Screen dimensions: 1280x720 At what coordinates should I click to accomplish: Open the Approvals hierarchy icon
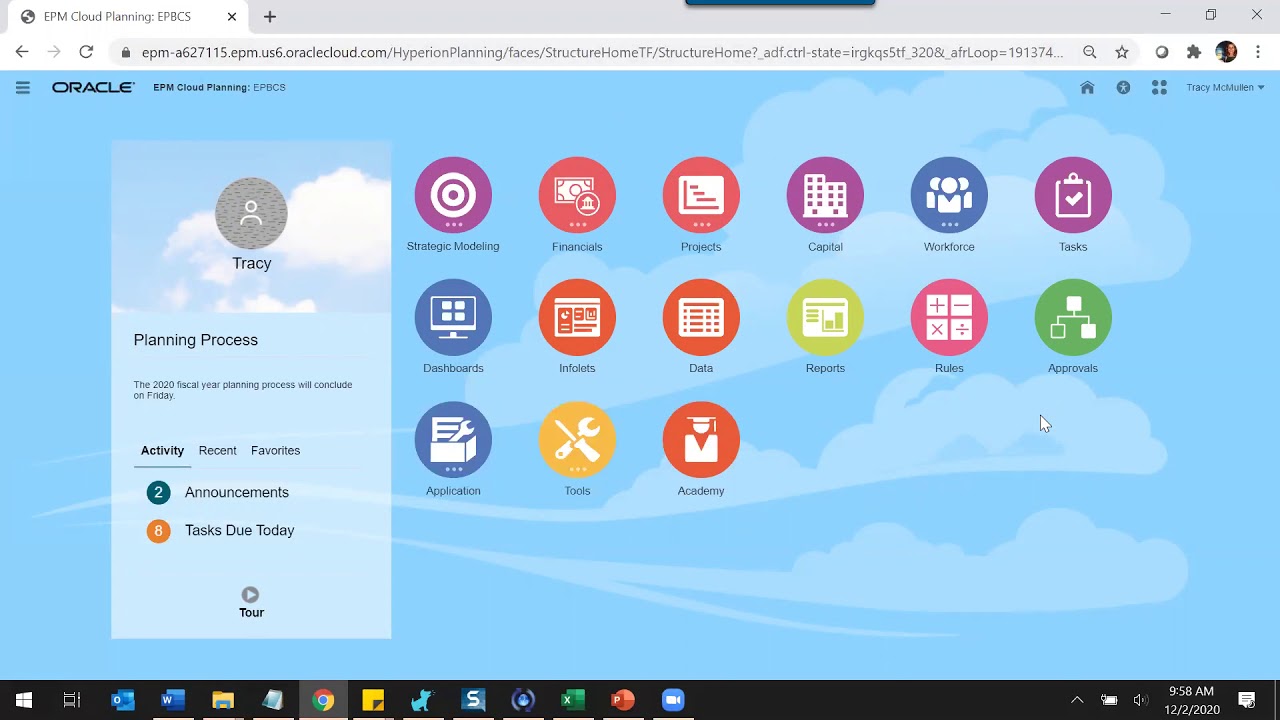[1073, 317]
